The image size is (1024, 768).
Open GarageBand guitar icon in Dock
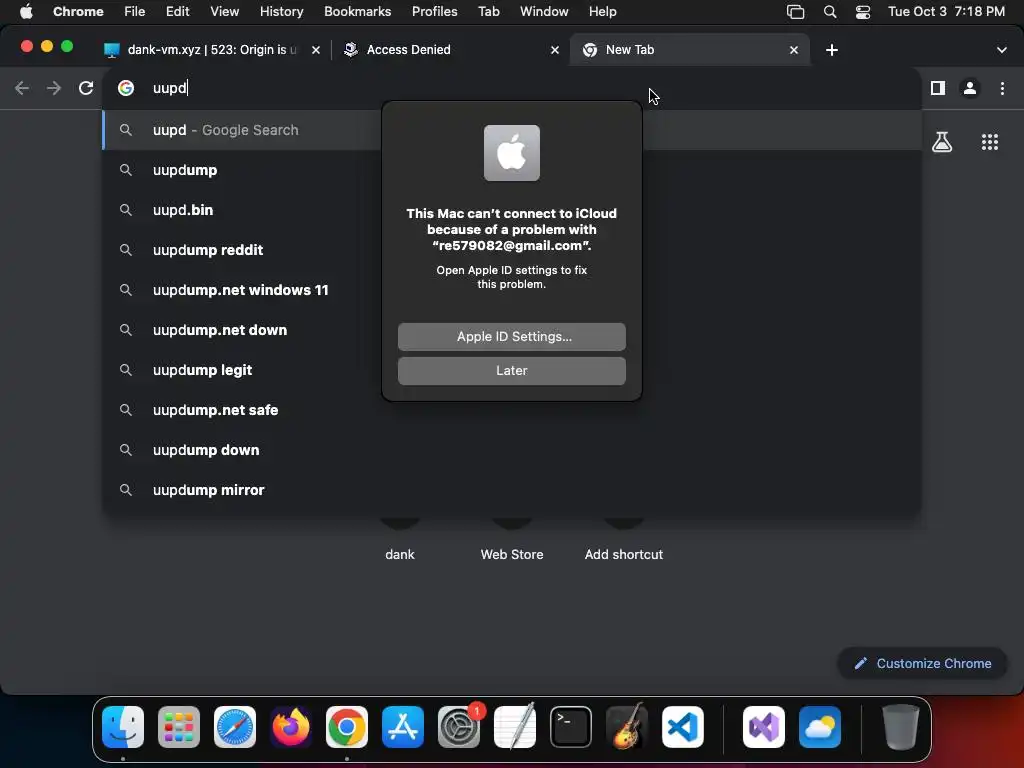coord(627,727)
